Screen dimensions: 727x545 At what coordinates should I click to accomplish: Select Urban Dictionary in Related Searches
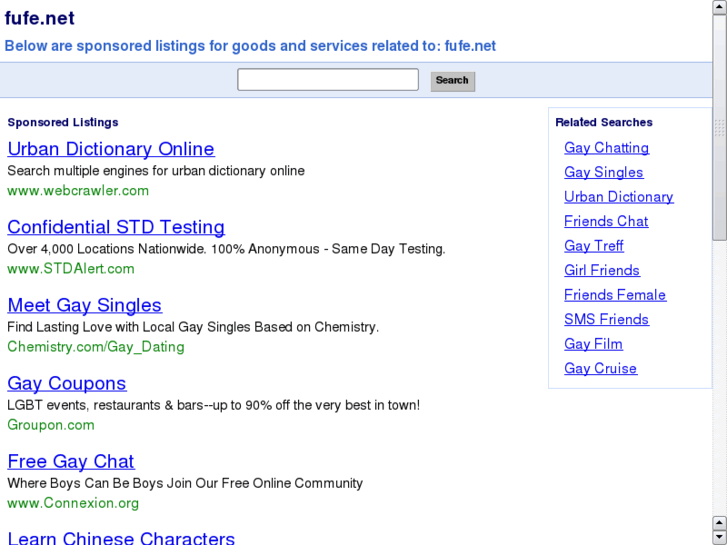coord(618,197)
